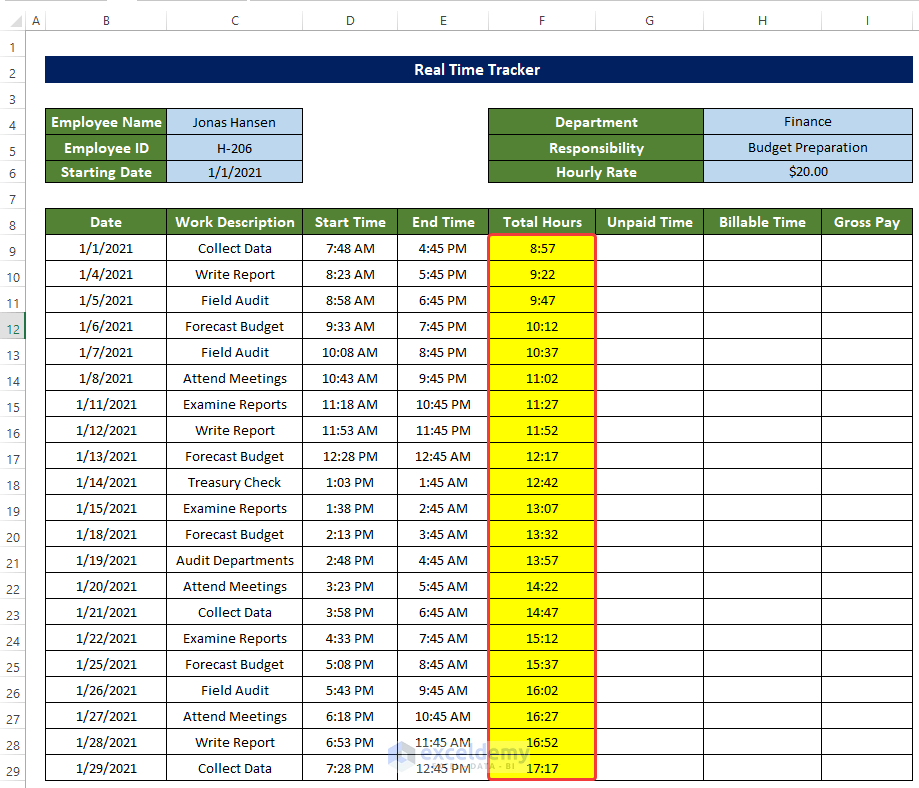Click the End Time header cell
The height and width of the screenshot is (788, 919).
[x=443, y=222]
